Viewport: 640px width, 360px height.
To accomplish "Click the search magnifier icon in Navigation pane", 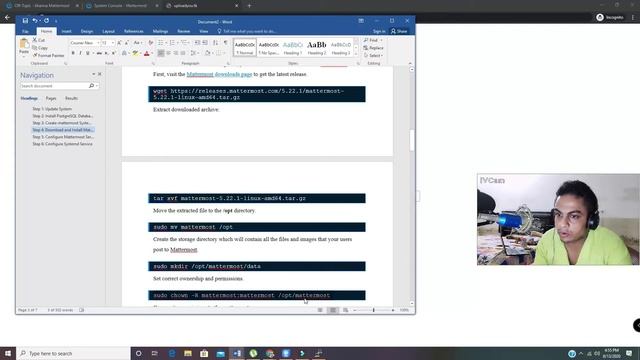I will coord(91,86).
